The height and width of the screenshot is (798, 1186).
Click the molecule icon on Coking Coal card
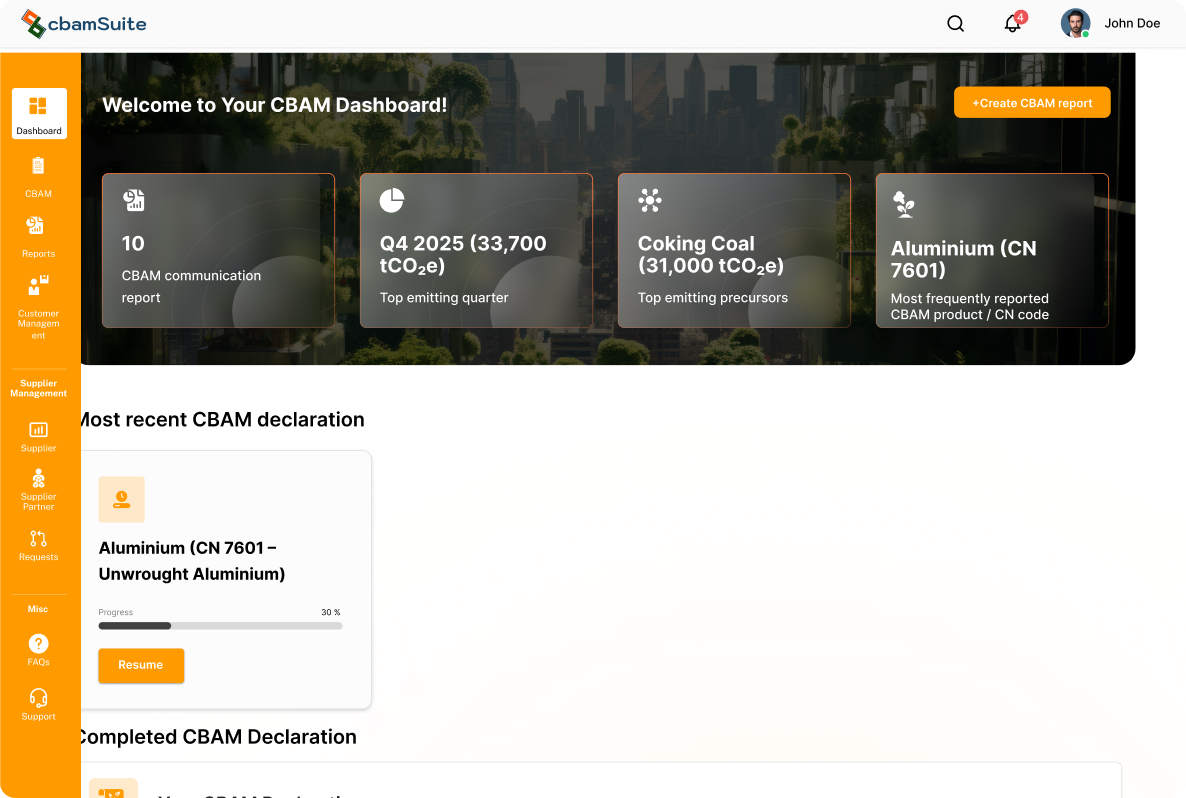pyautogui.click(x=650, y=200)
